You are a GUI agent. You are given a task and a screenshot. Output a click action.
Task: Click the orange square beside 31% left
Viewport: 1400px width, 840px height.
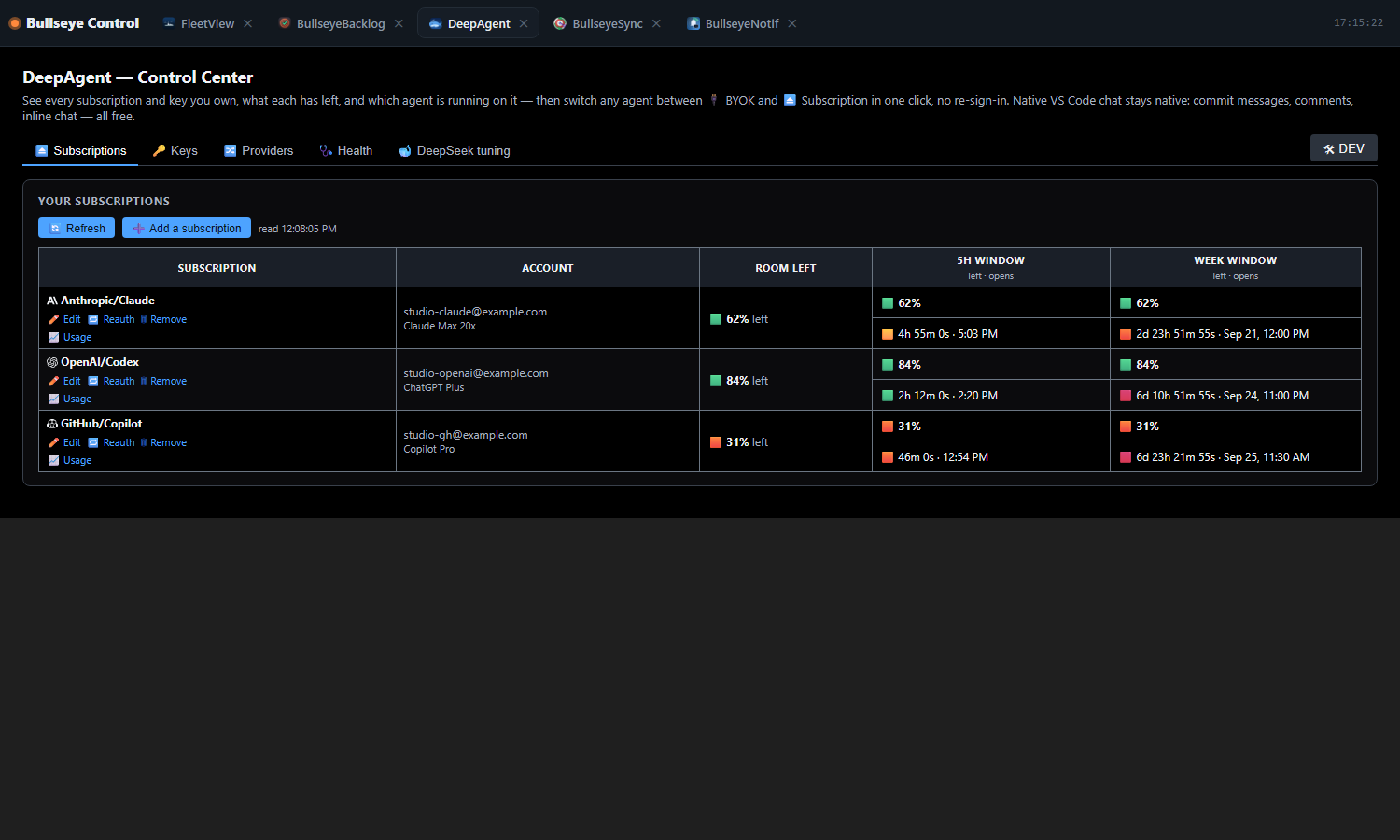(x=716, y=442)
